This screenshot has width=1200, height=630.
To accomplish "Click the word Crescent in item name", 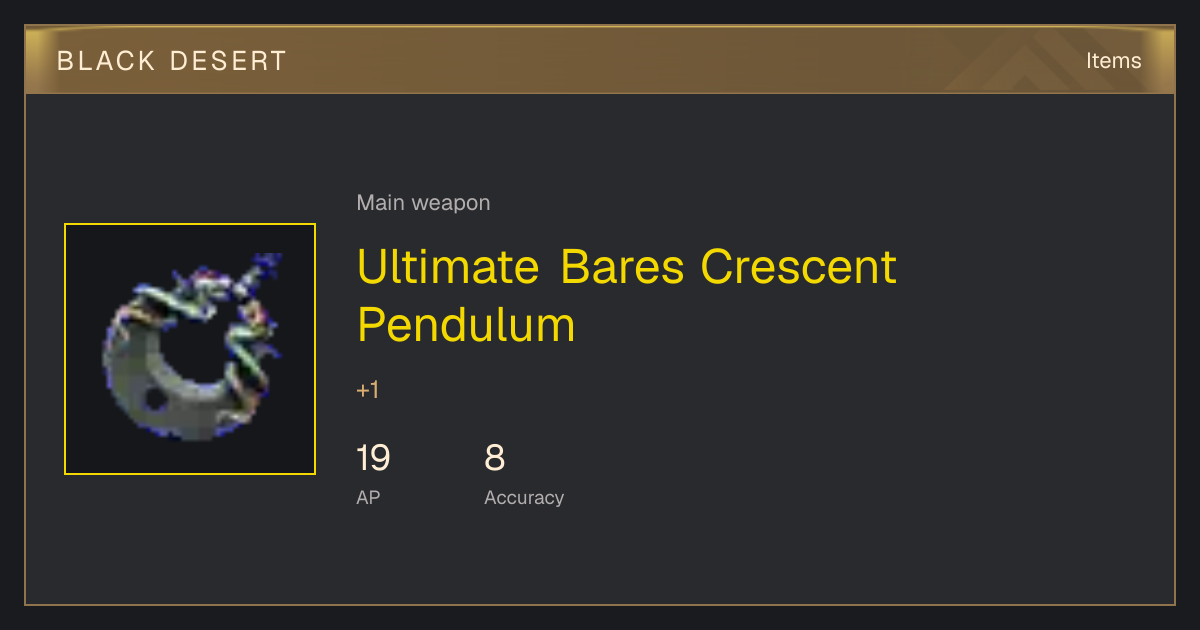I will pos(799,267).
